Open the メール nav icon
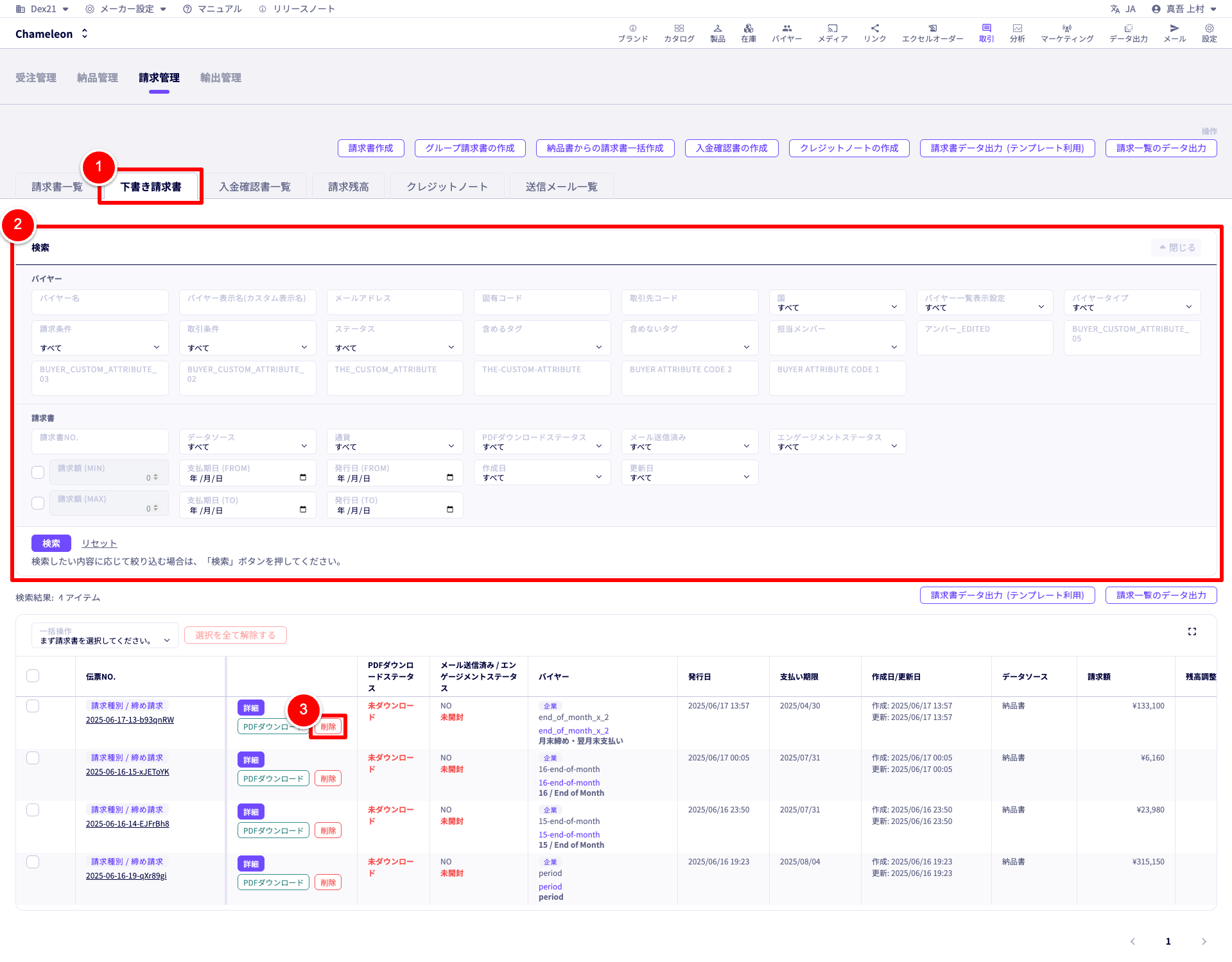The image size is (1232, 962). pyautogui.click(x=1174, y=33)
